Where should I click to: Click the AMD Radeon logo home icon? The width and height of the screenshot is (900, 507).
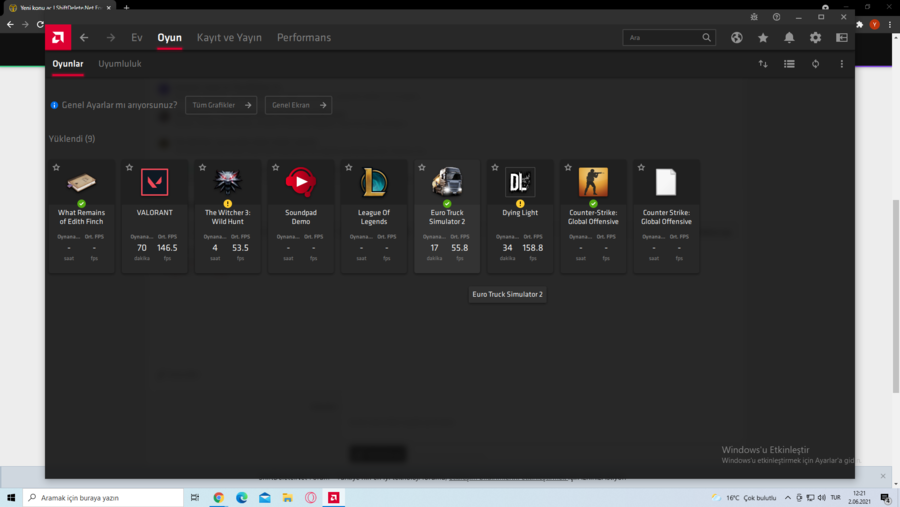click(58, 37)
